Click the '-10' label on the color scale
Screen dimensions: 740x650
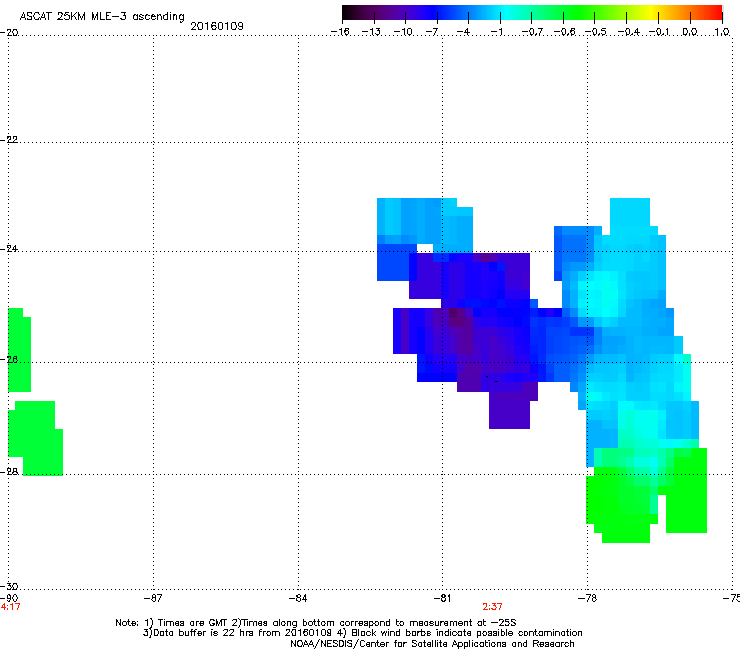[x=403, y=32]
